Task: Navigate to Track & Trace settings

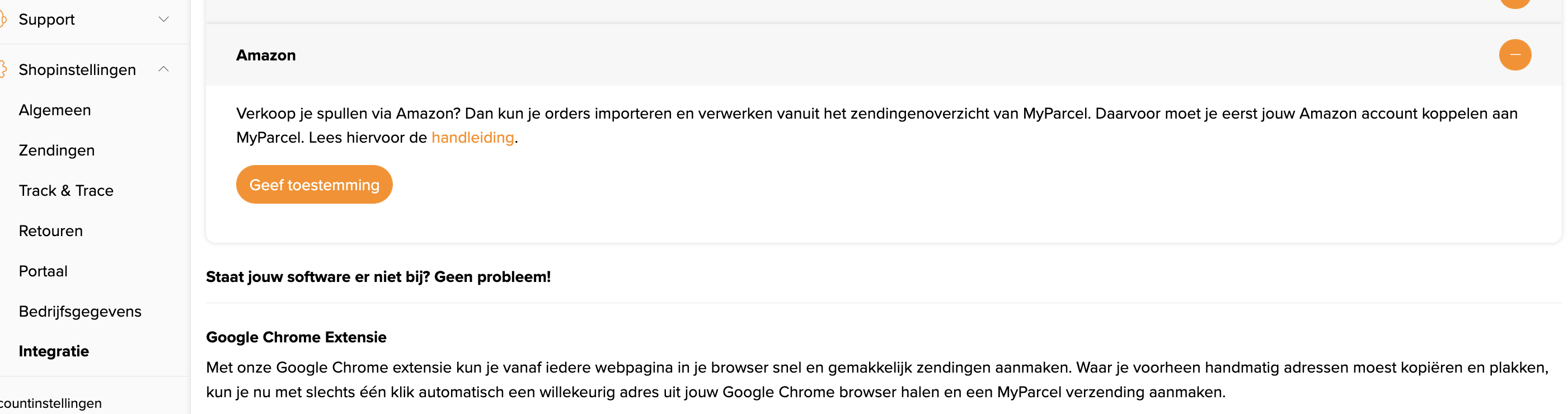Action: coord(65,190)
